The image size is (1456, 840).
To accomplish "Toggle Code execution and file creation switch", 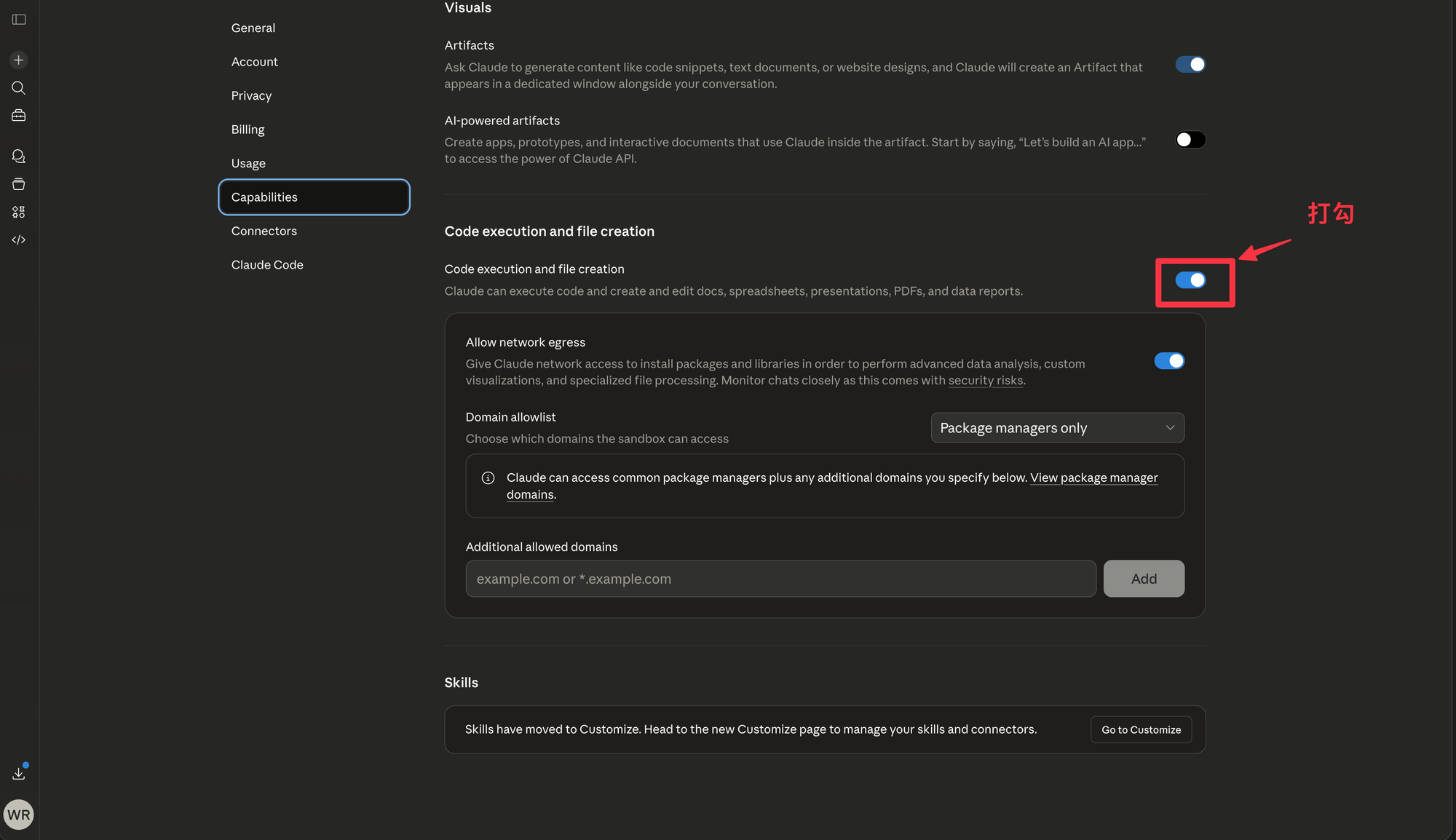I will click(x=1190, y=280).
